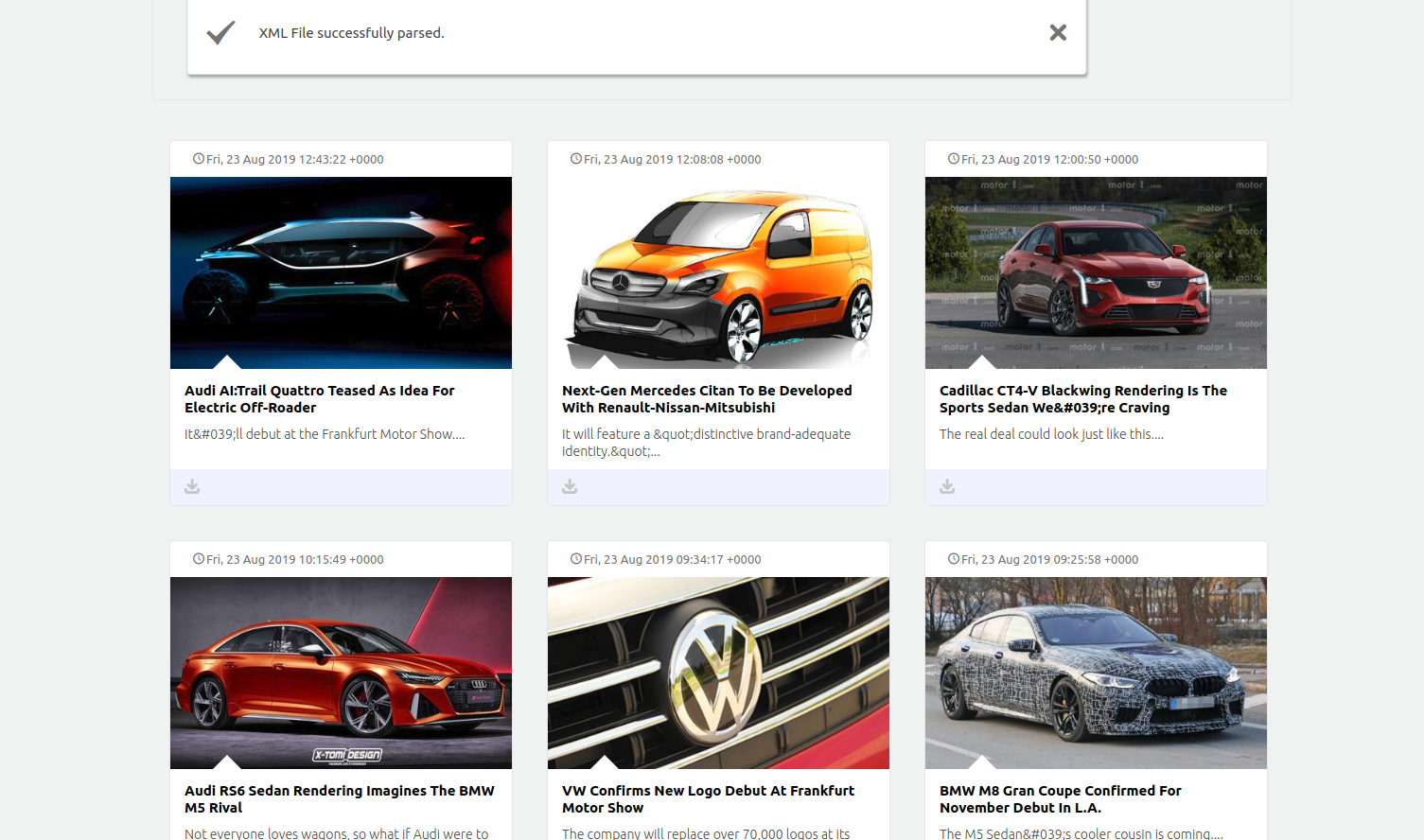Screen dimensions: 1424x840
Task: Open the orange Audi RS6 sedan image
Action: (341, 673)
